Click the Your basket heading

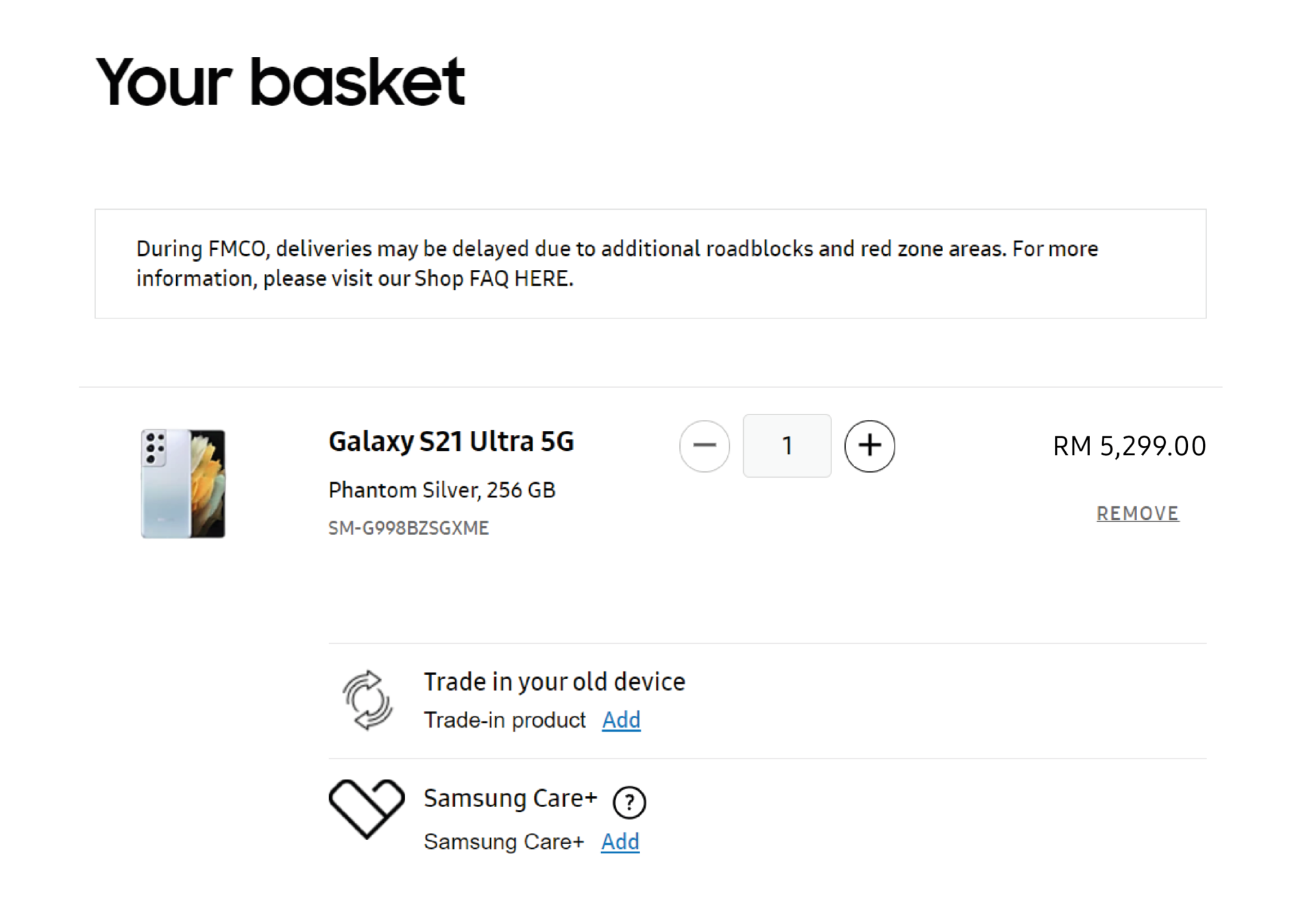280,82
